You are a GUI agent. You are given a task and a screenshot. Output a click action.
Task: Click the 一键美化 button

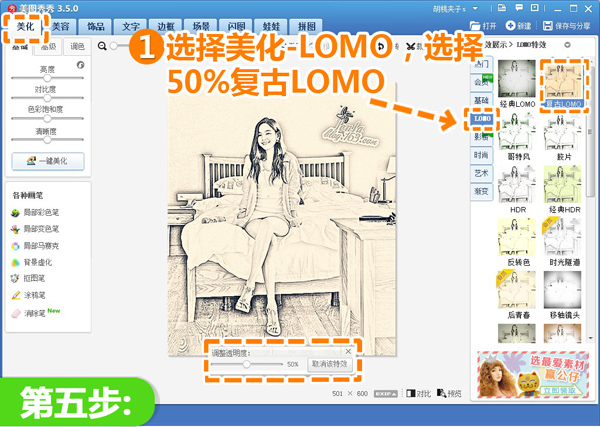point(48,161)
